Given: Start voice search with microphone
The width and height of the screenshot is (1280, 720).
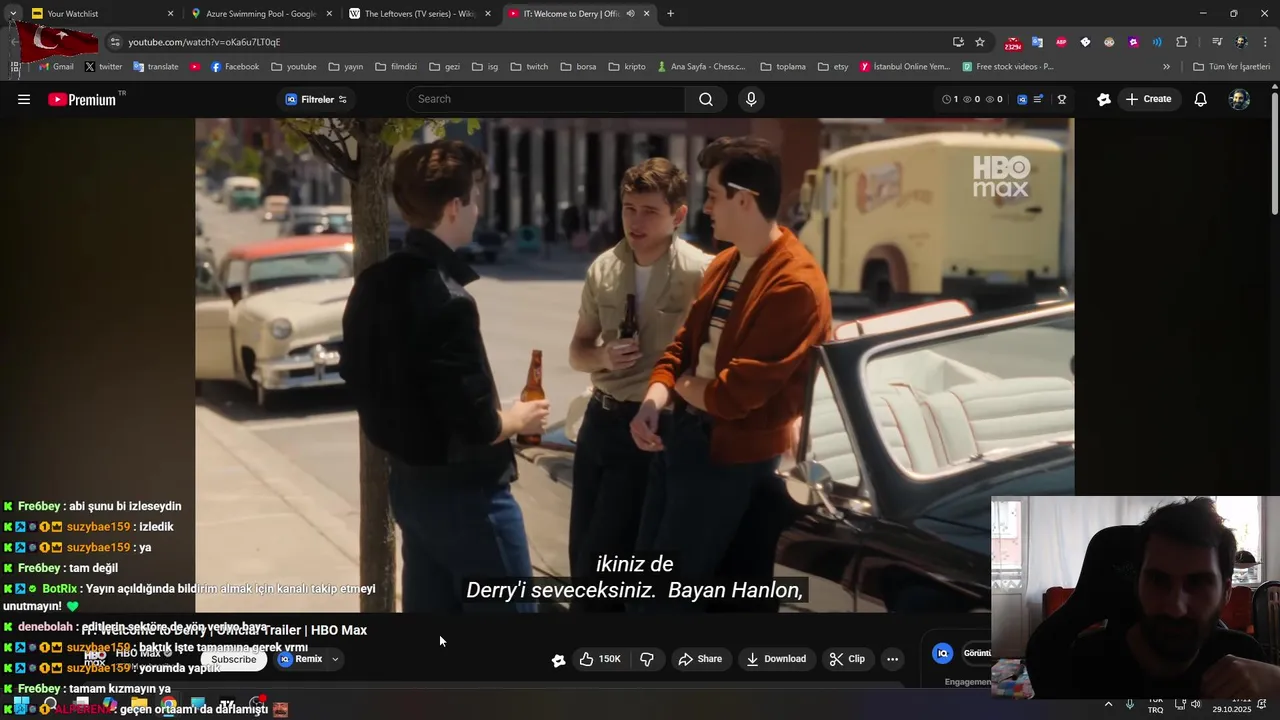Looking at the screenshot, I should (x=751, y=99).
